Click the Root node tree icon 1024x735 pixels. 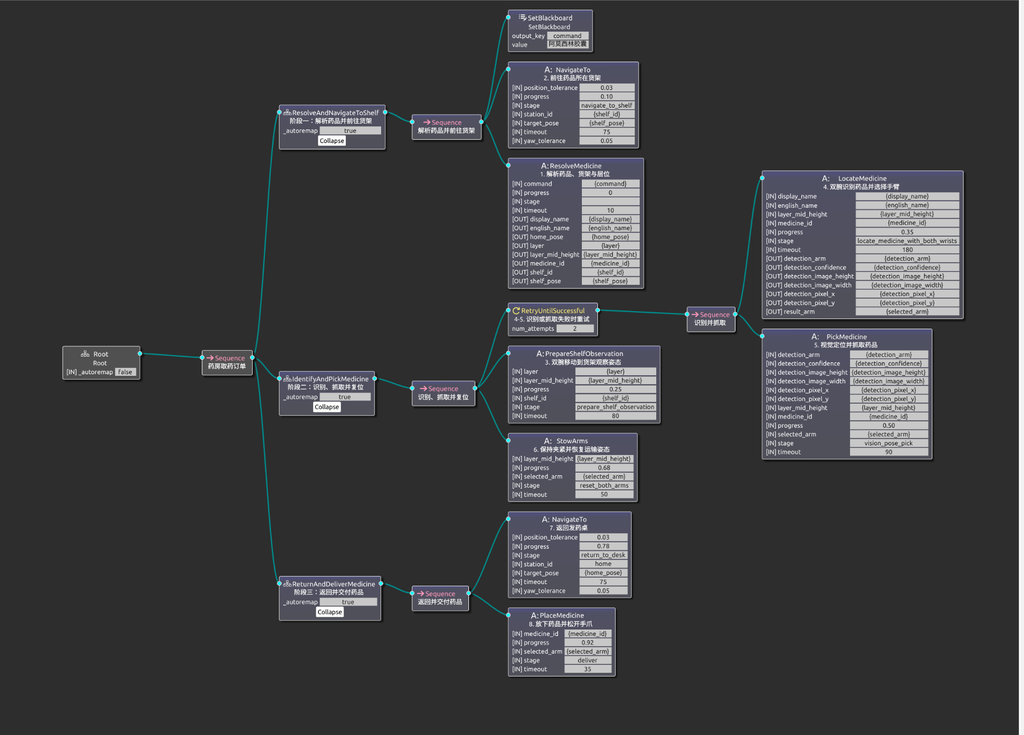(x=85, y=354)
